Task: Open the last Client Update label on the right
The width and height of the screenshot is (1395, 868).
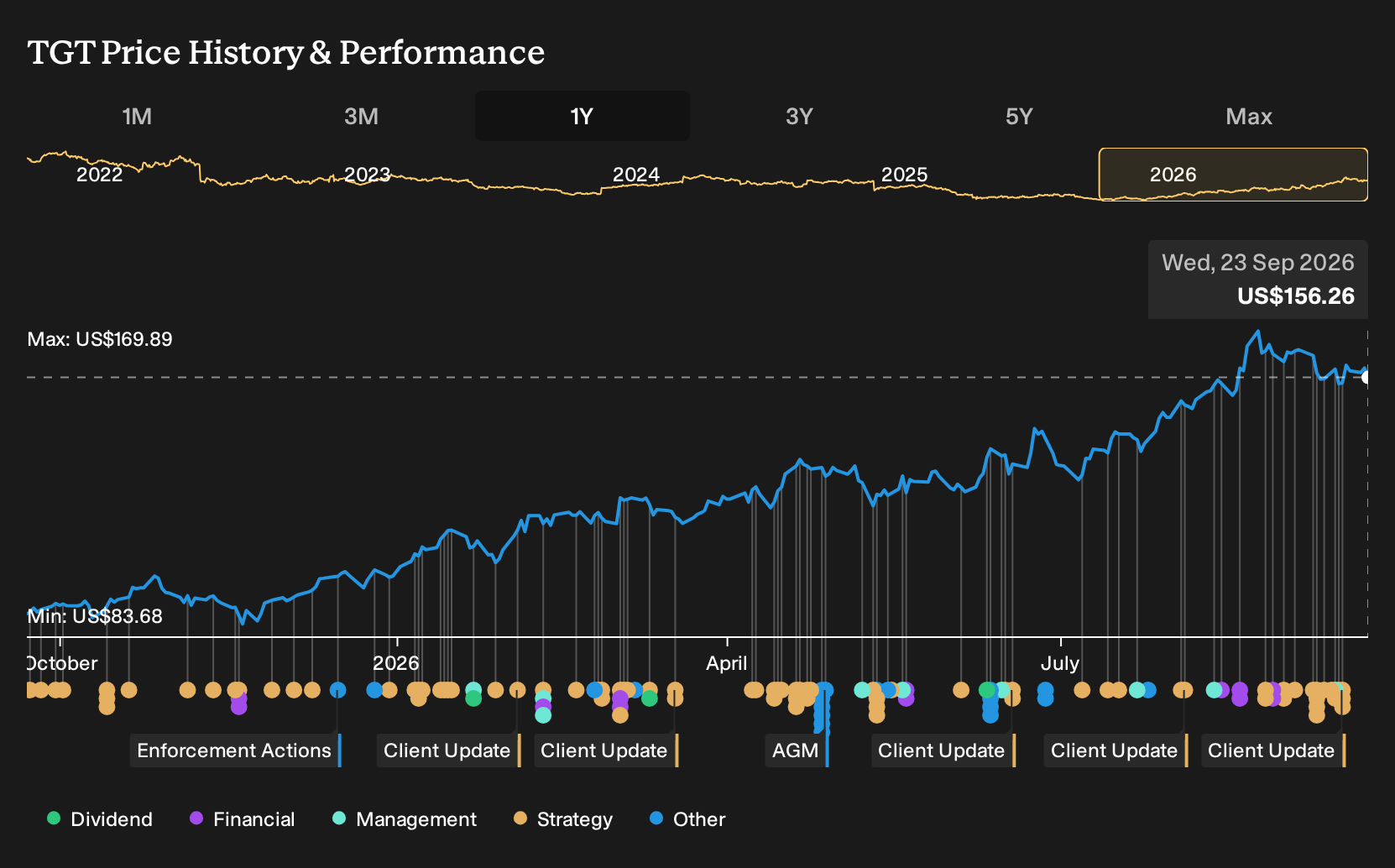Action: [1272, 750]
